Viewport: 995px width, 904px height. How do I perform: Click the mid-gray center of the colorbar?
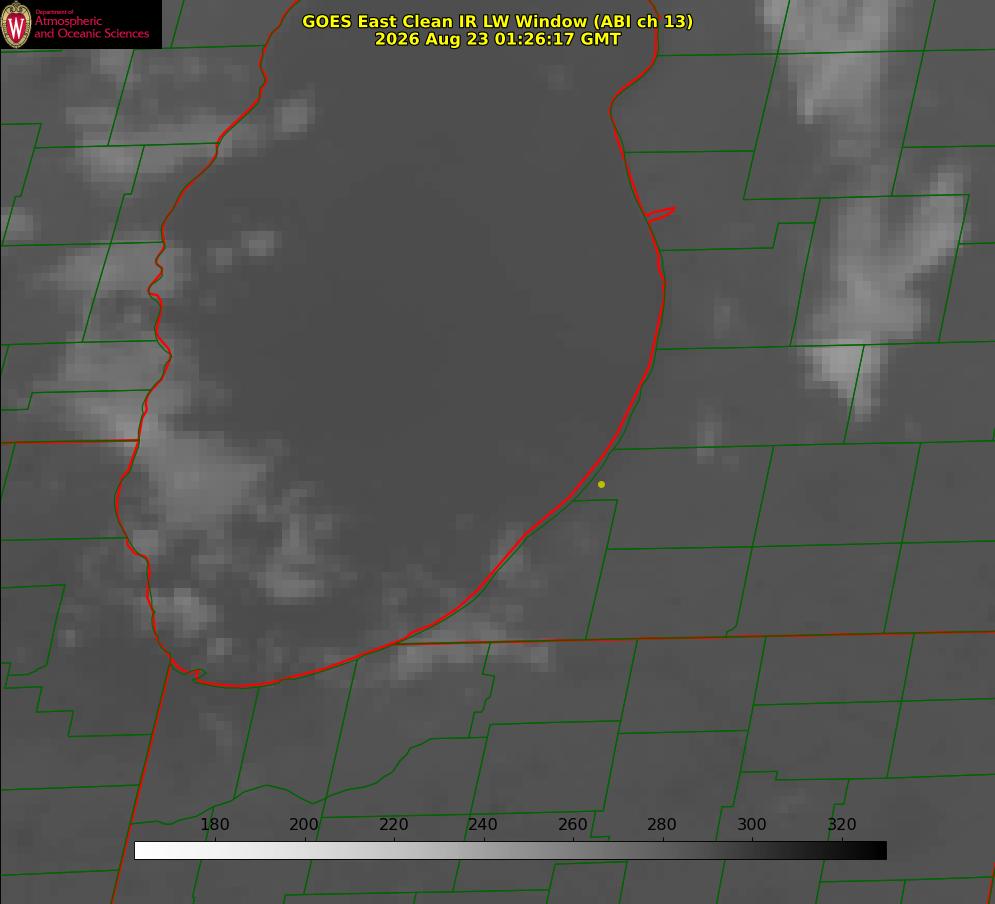coord(511,851)
